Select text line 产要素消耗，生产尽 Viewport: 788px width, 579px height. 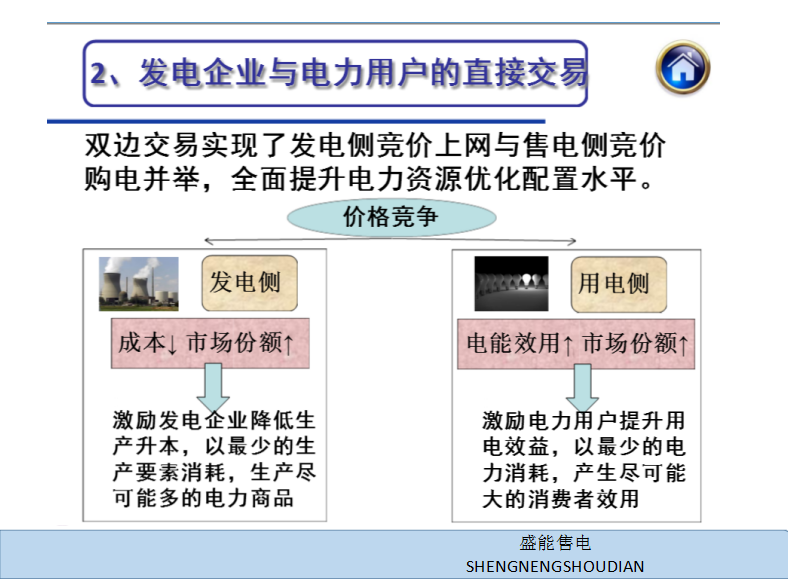(214, 472)
